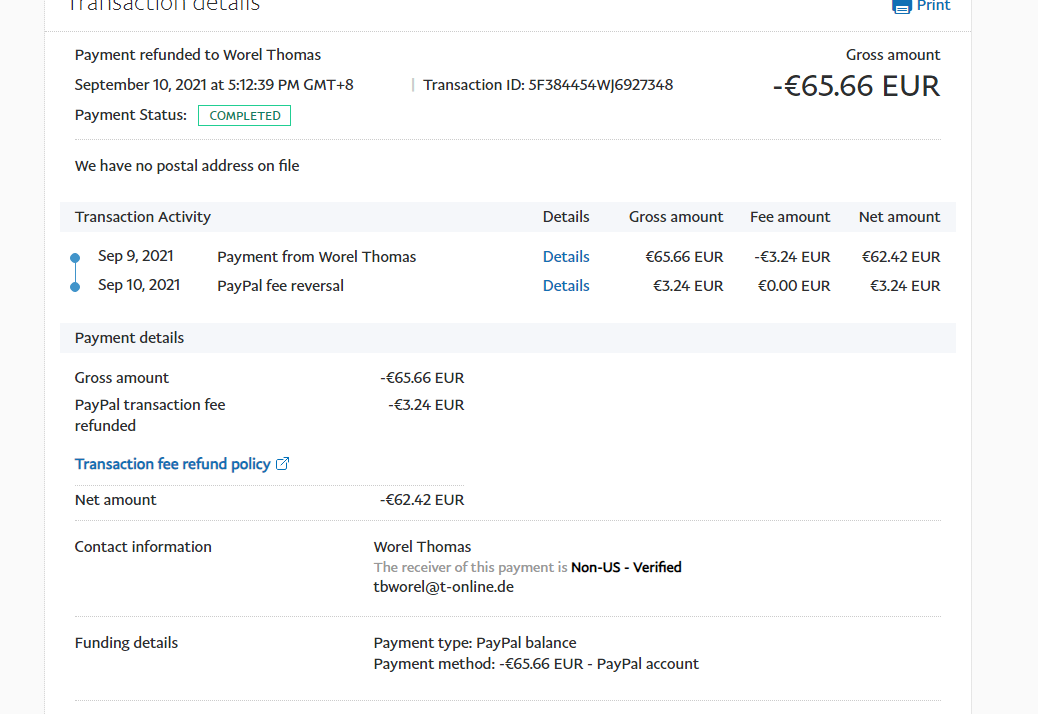Screen dimensions: 1038x714
Task: Select the Sep 10, 2021 timeline dot
Action: [x=75, y=287]
